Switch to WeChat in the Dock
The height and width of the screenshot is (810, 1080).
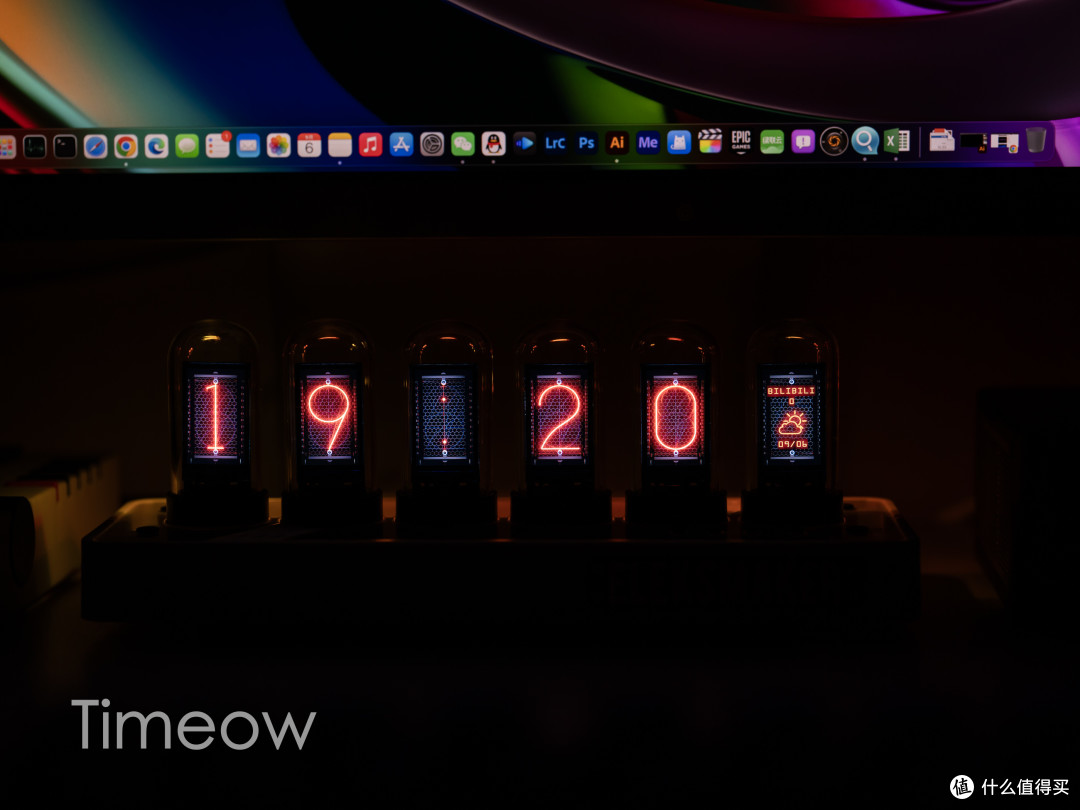tap(462, 144)
